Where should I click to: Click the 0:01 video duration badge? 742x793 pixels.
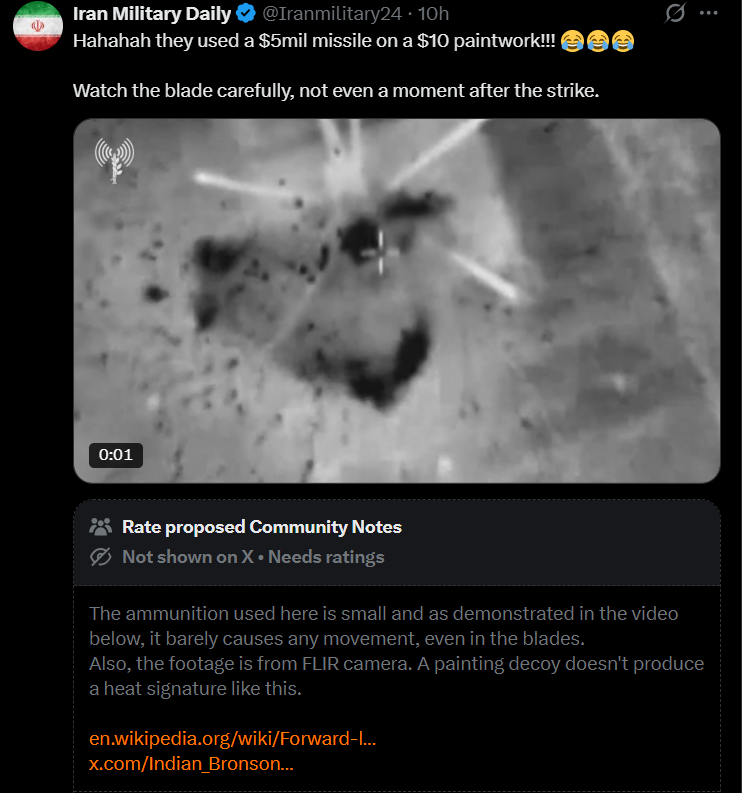click(x=116, y=455)
